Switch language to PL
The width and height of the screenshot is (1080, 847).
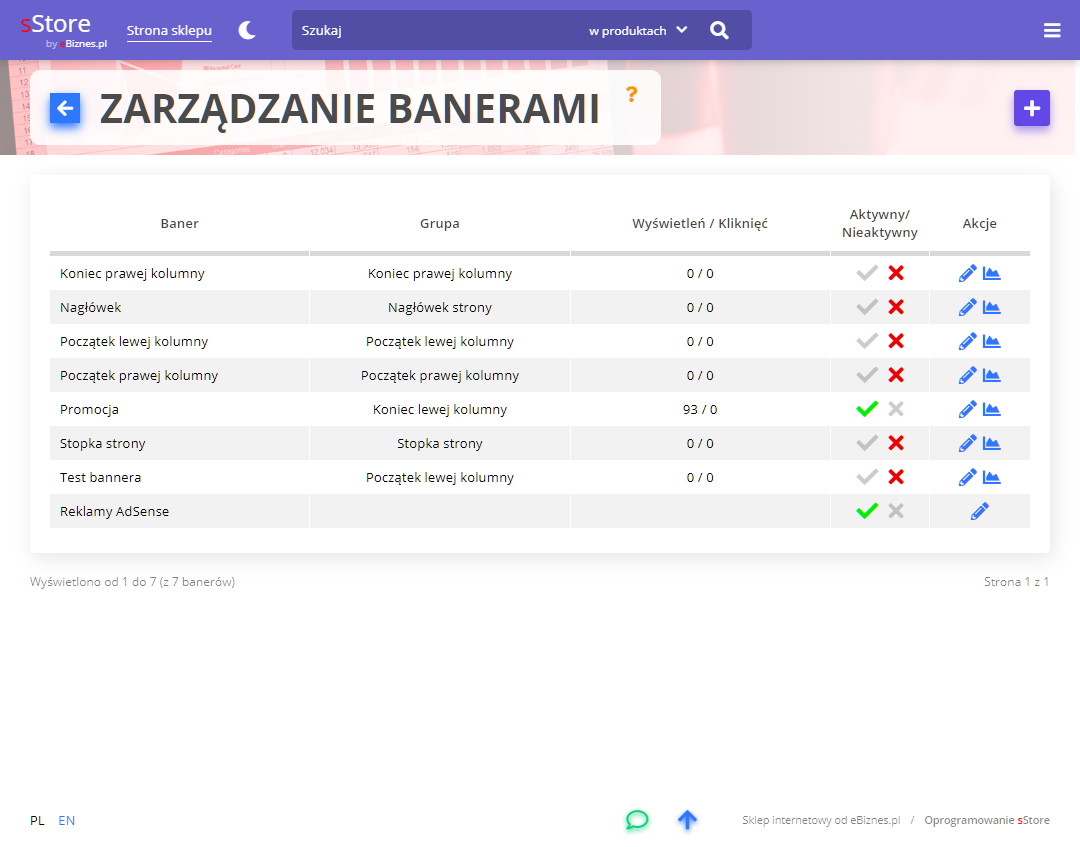coord(37,820)
